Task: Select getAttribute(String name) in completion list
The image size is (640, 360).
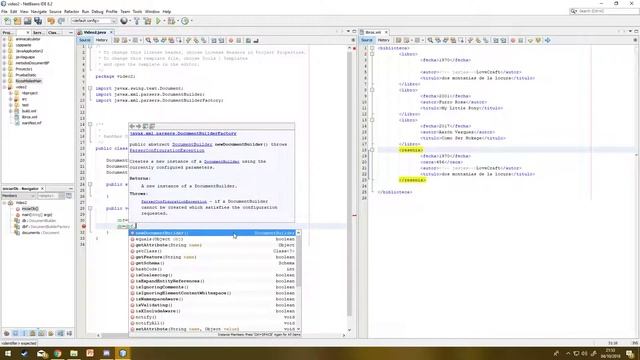Action: pos(212,245)
